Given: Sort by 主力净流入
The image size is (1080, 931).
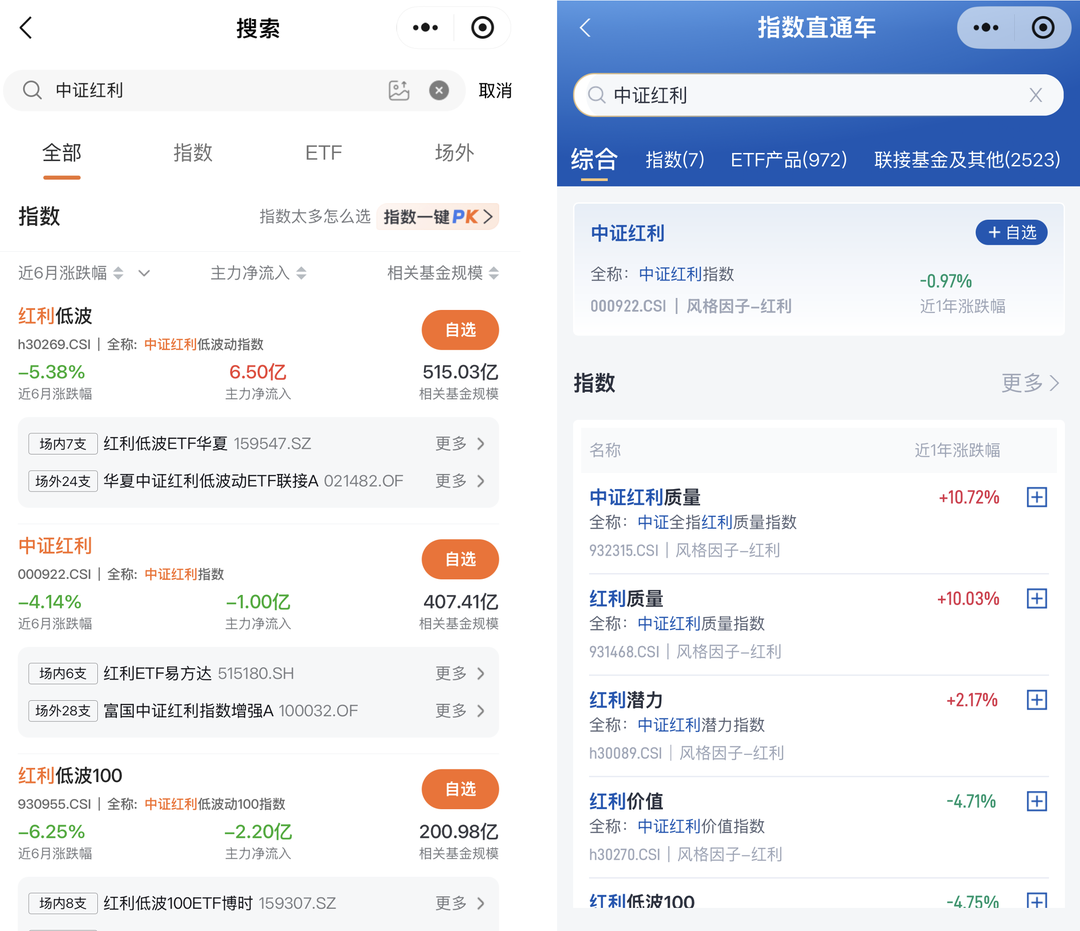Looking at the screenshot, I should (x=258, y=273).
